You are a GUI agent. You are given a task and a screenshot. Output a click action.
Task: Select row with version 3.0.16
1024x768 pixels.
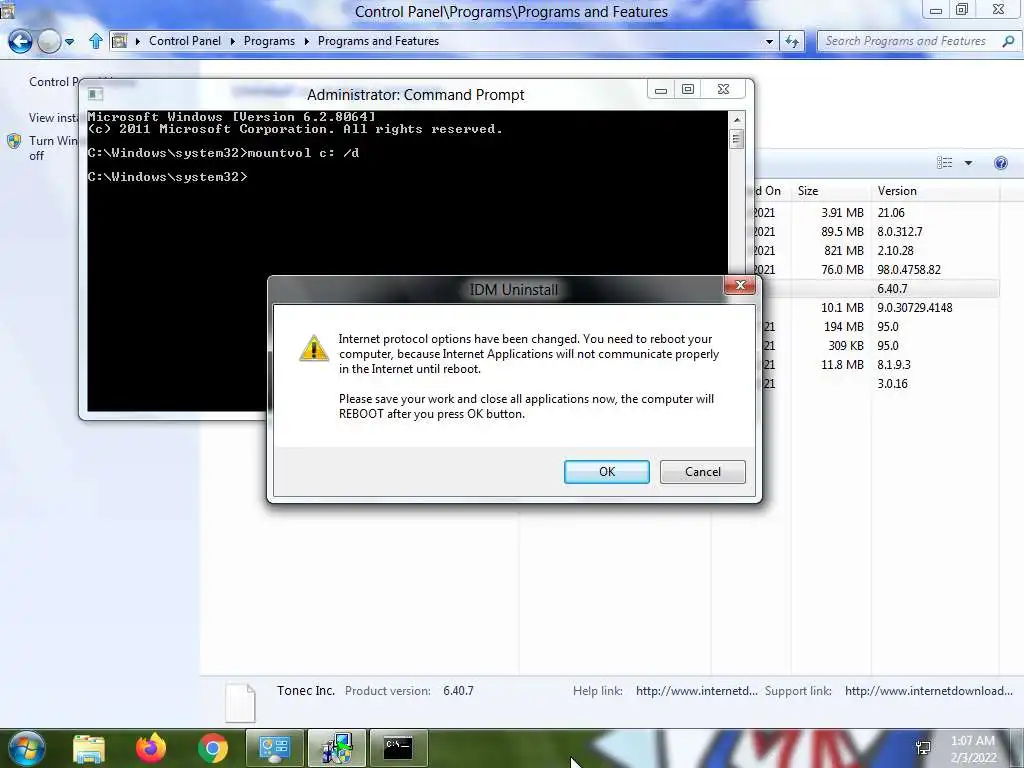pos(880,383)
